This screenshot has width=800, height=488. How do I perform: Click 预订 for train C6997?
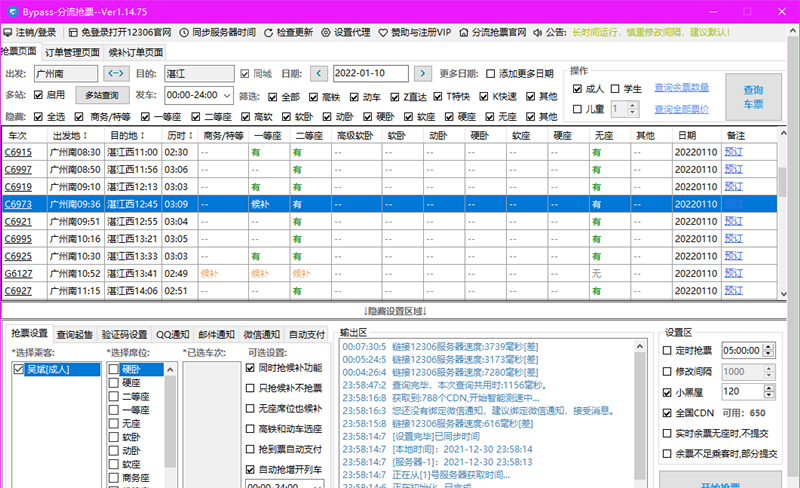click(734, 169)
